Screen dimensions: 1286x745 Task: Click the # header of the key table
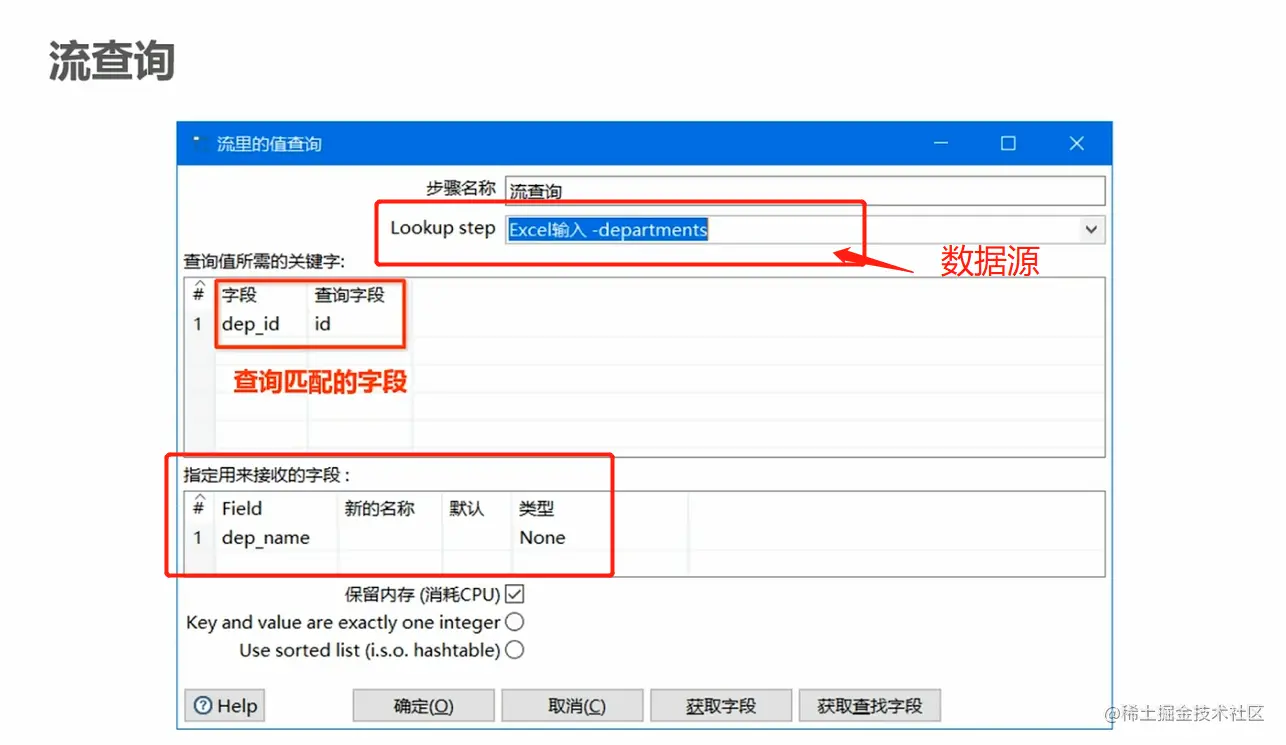point(199,294)
